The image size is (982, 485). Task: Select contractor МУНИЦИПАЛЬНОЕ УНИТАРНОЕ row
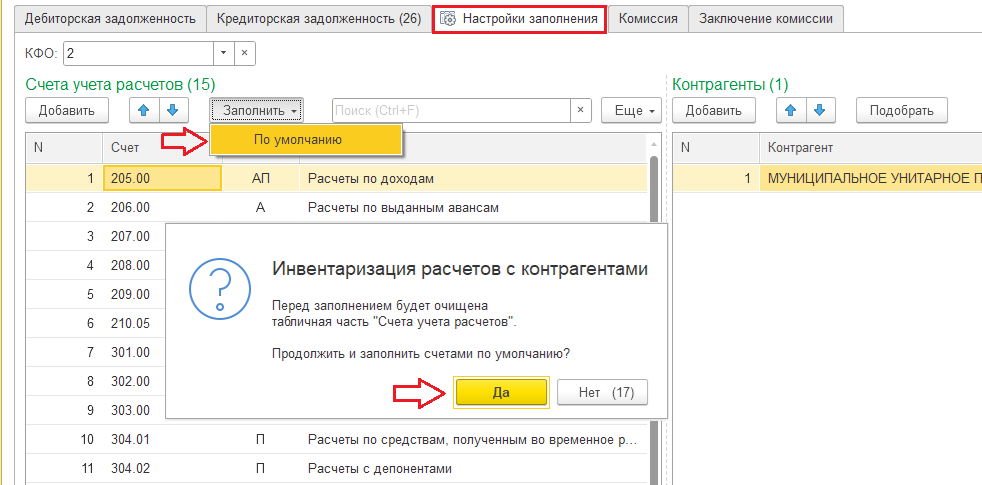coord(827,179)
